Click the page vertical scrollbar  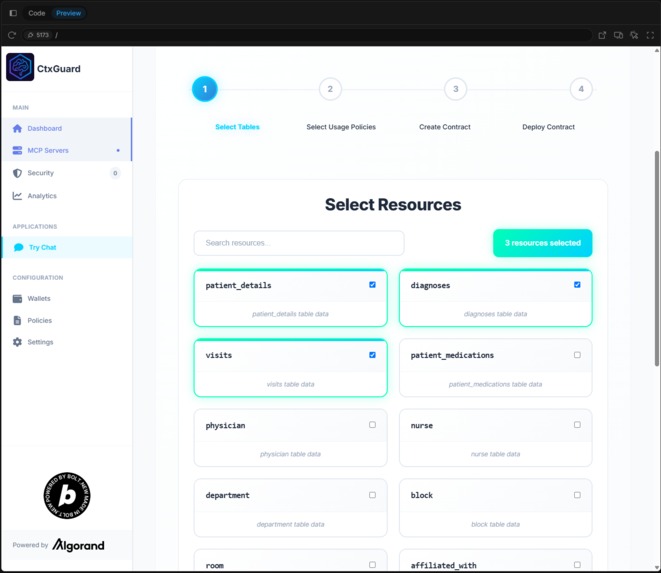(657, 258)
